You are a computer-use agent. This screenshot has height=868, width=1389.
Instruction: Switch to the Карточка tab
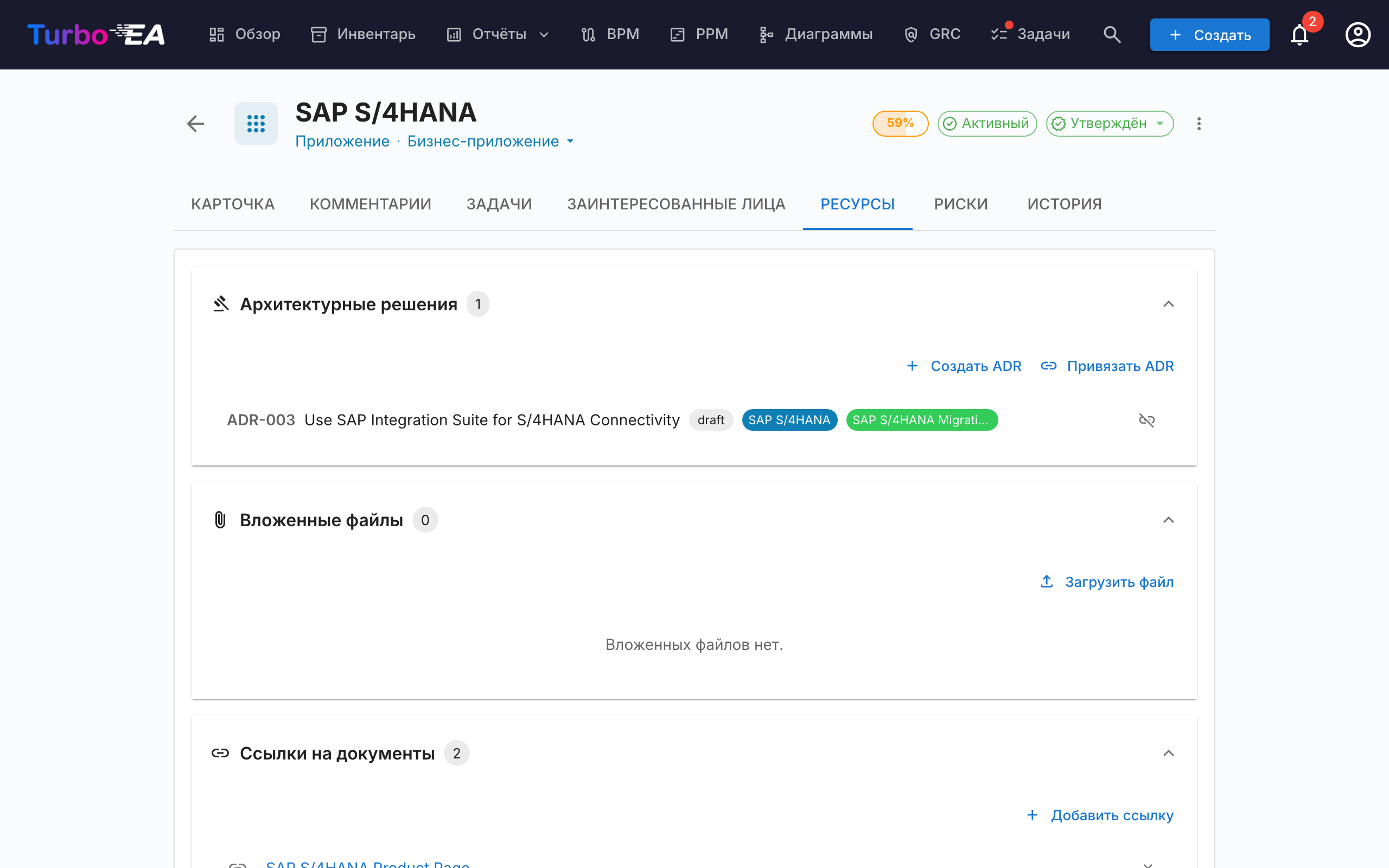click(x=232, y=204)
